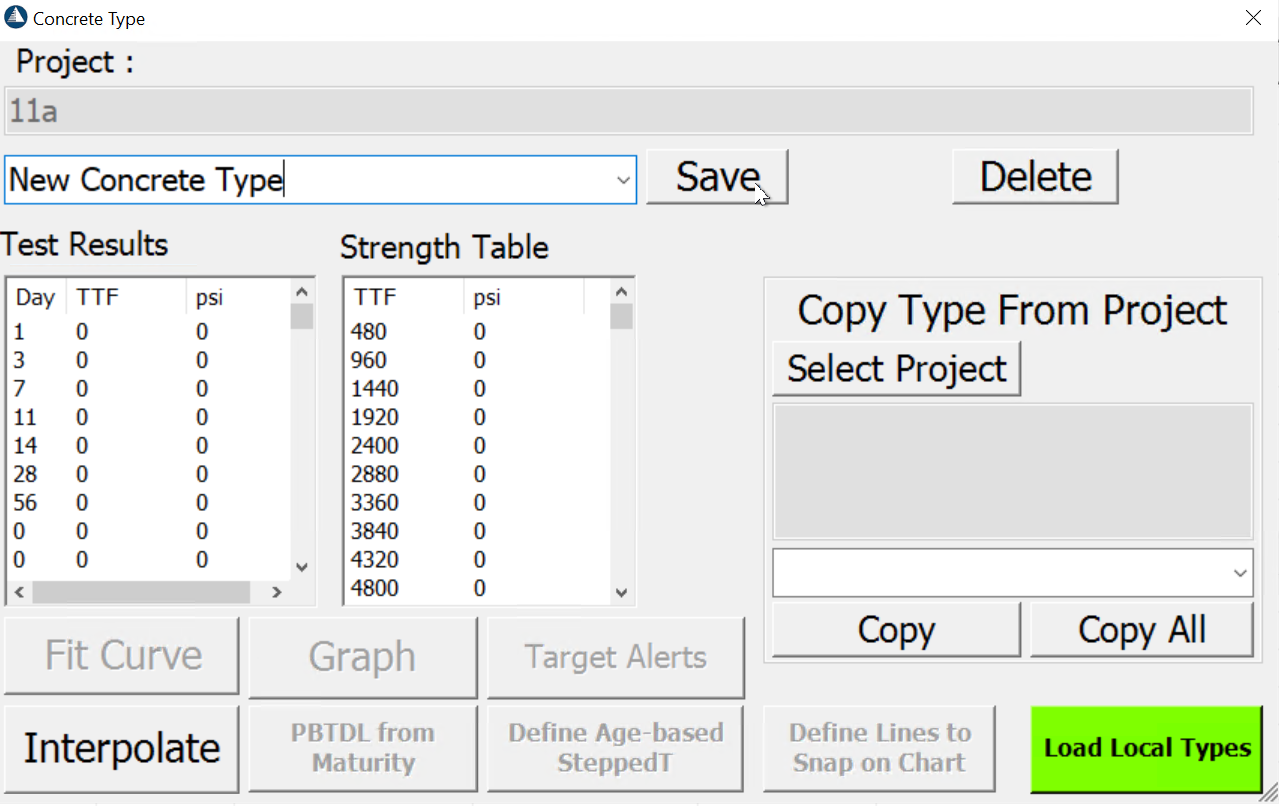This screenshot has height=806, width=1279.
Task: Click the green Load Local Types button
Action: [1146, 748]
